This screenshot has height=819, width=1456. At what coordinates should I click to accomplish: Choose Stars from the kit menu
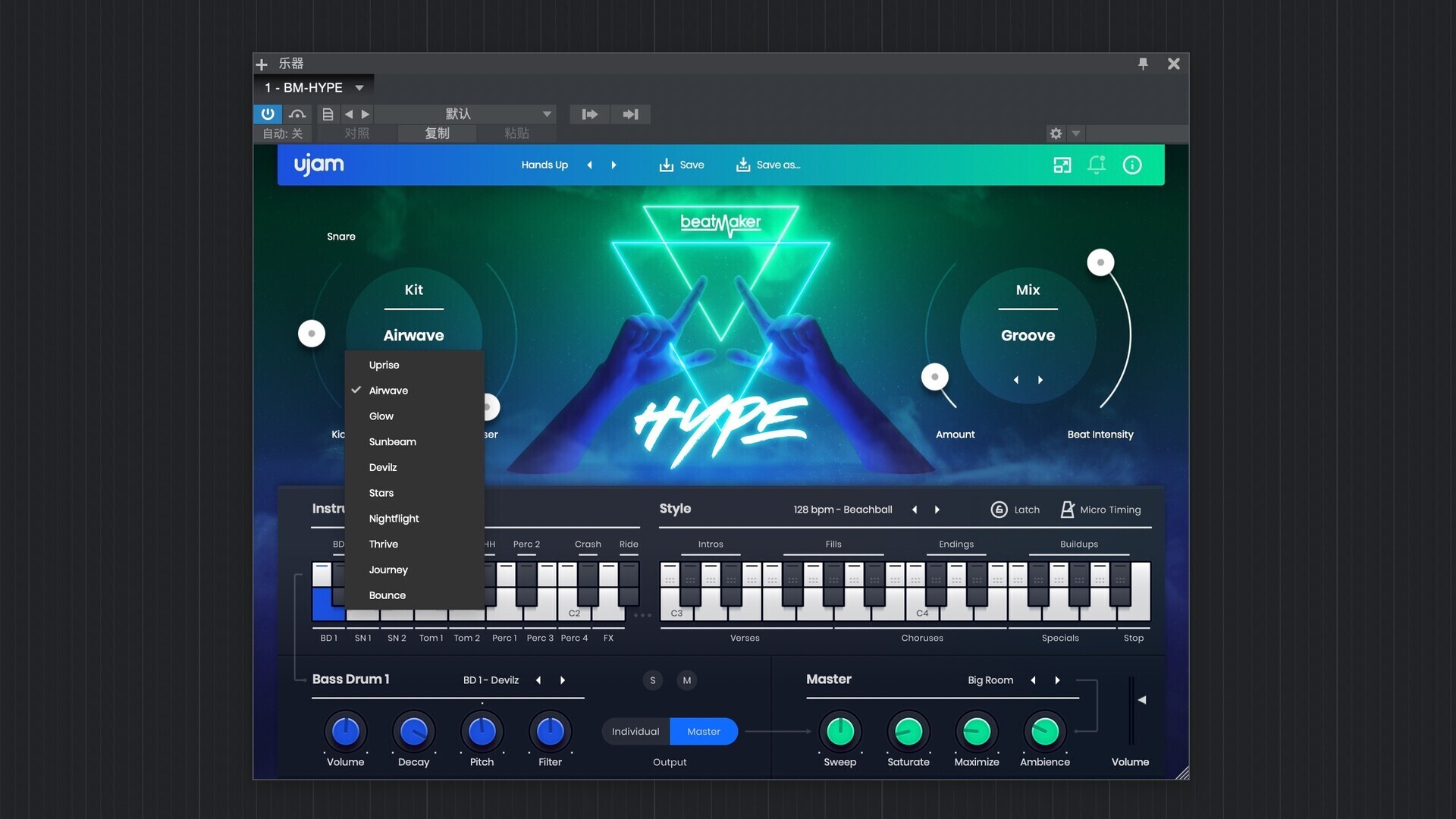415,493
